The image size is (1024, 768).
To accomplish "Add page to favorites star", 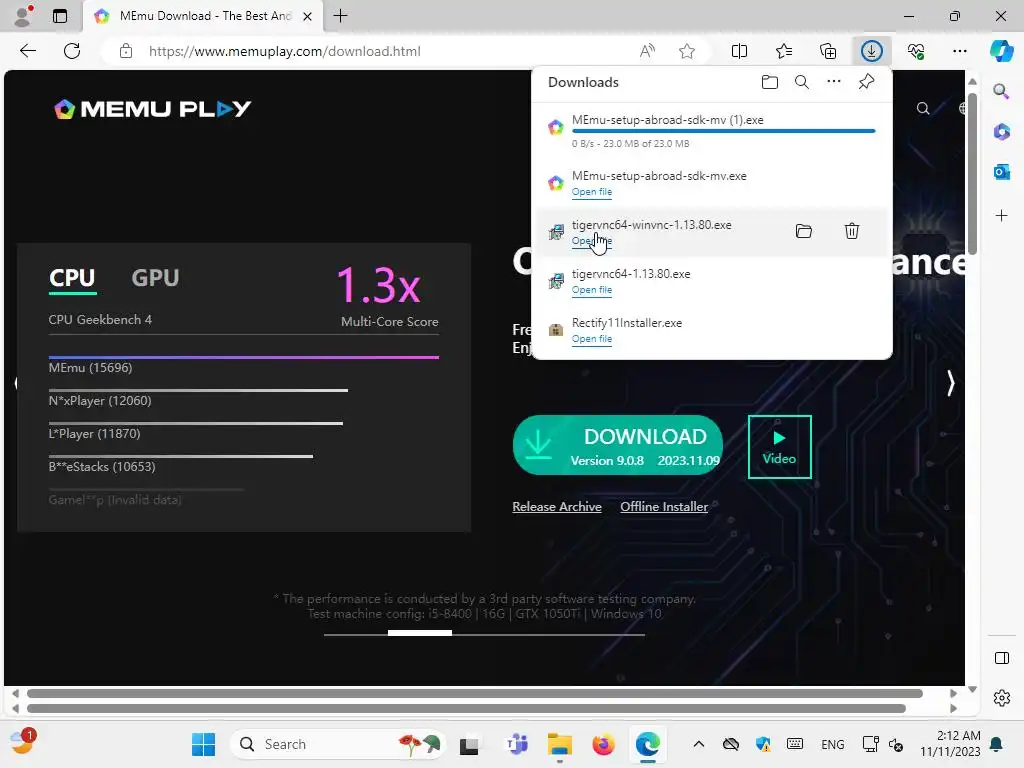I will coord(686,51).
